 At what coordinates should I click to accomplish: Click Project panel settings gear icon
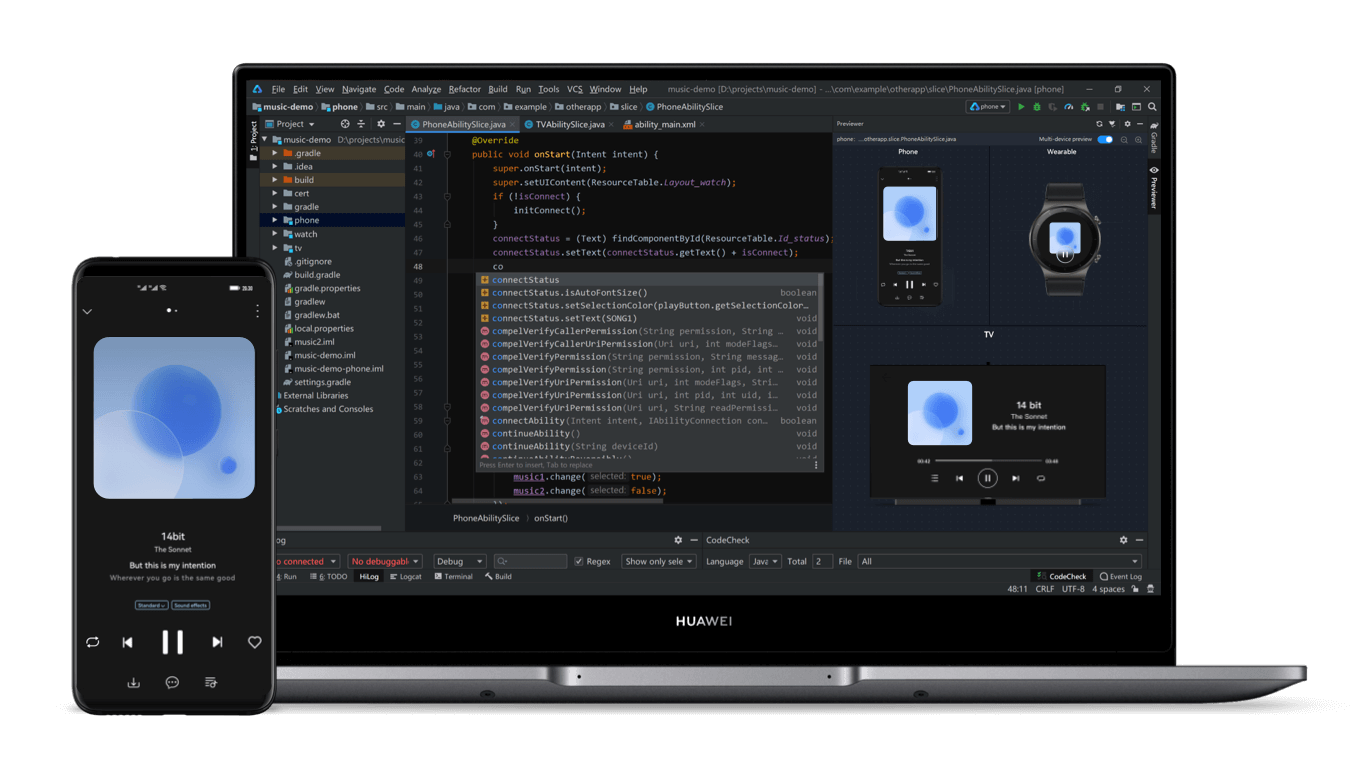[x=381, y=124]
